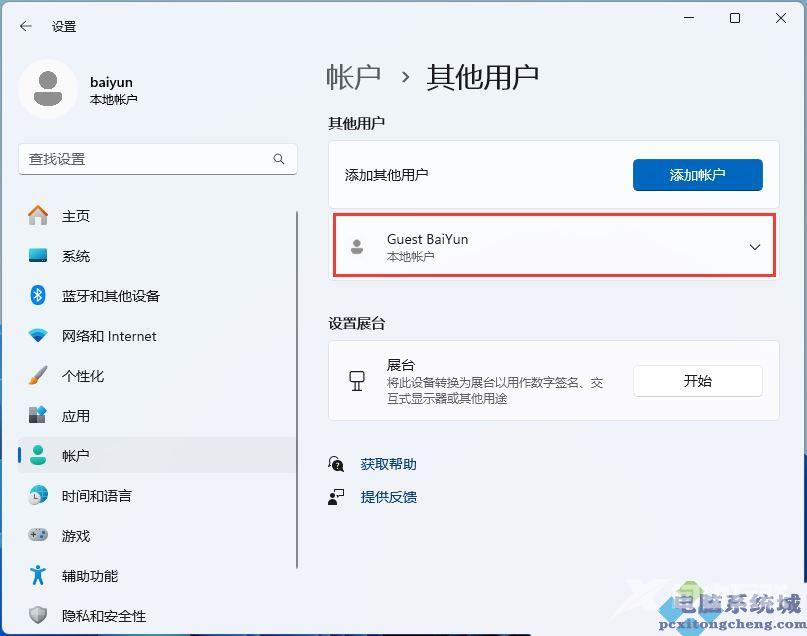Click the search magnifier icon
The height and width of the screenshot is (636, 807).
(279, 159)
